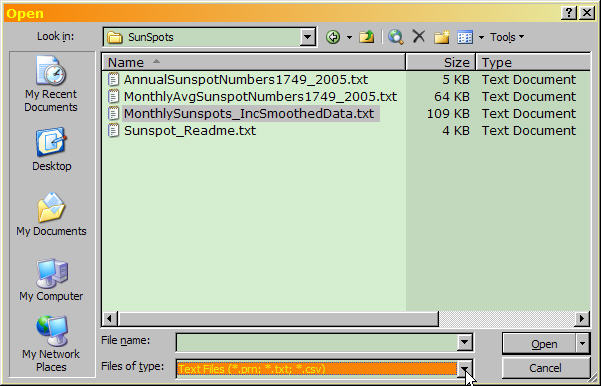Open the Tools menu
Image resolution: width=601 pixels, height=386 pixels.
pos(506,37)
